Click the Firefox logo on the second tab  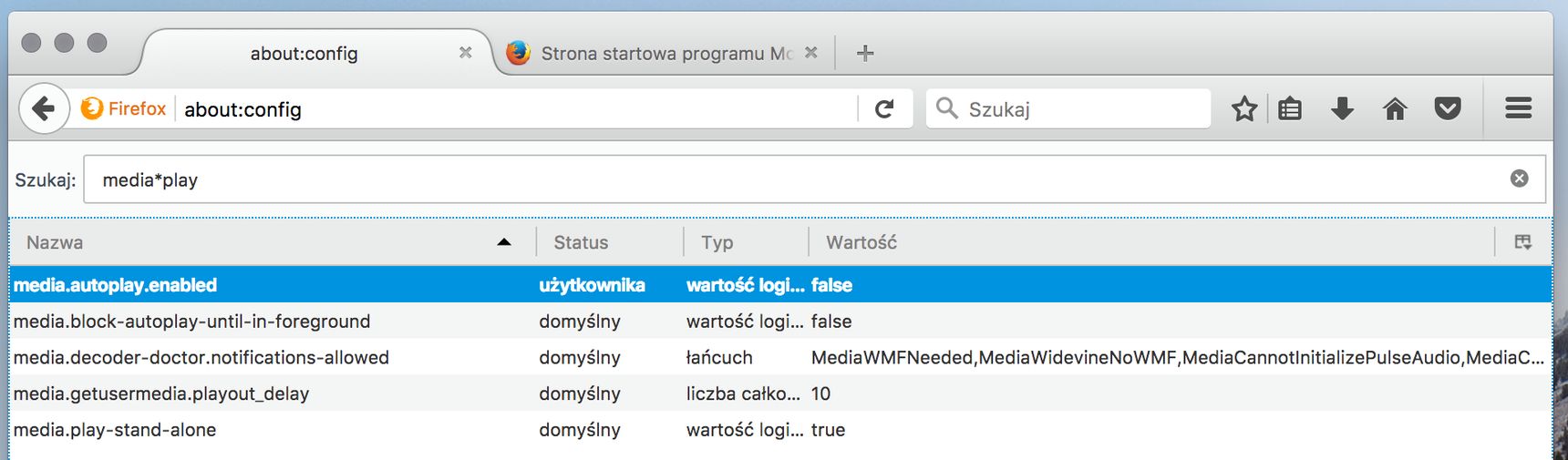[519, 53]
